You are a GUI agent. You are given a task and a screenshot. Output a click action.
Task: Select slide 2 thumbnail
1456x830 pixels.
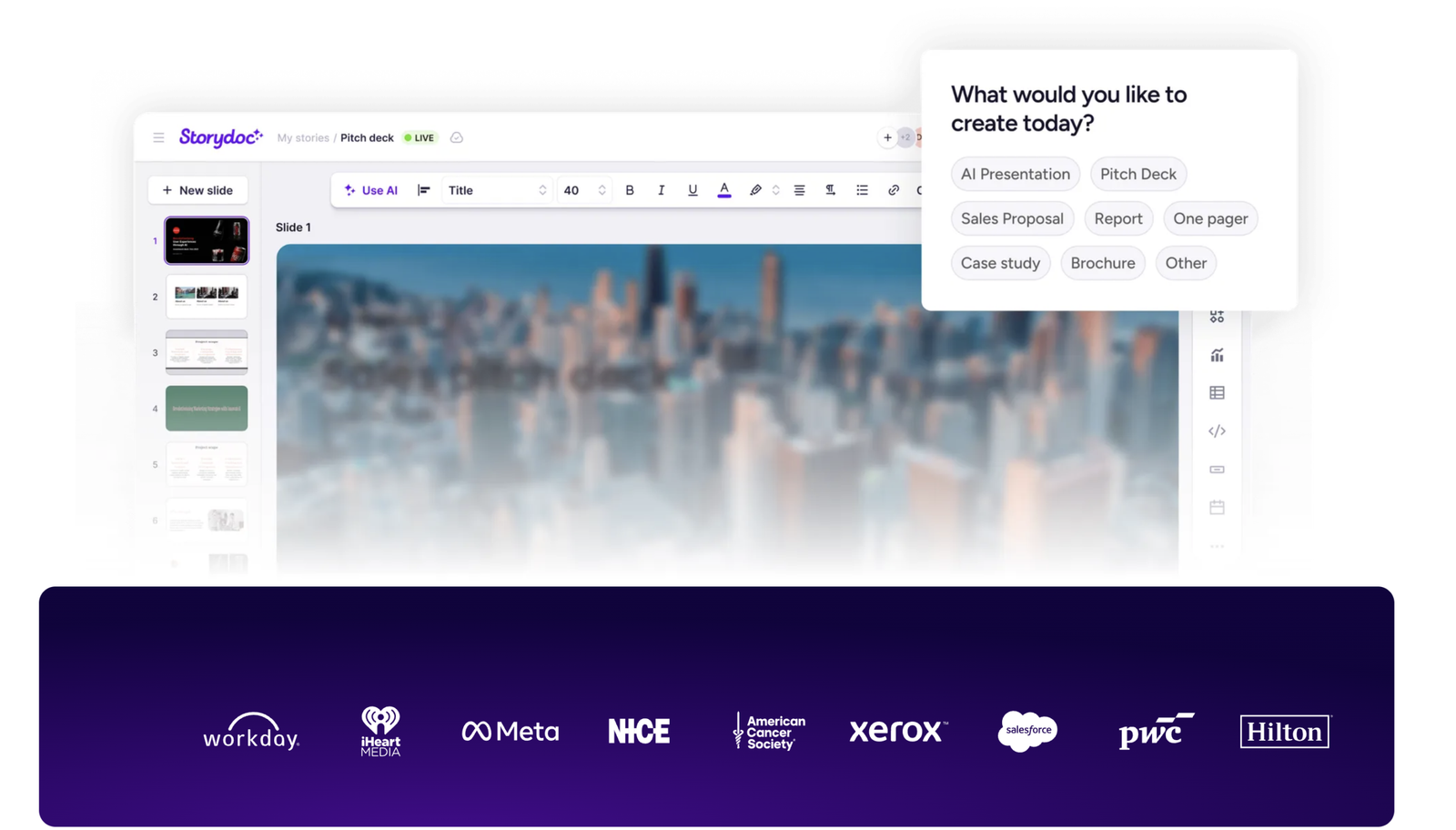207,297
